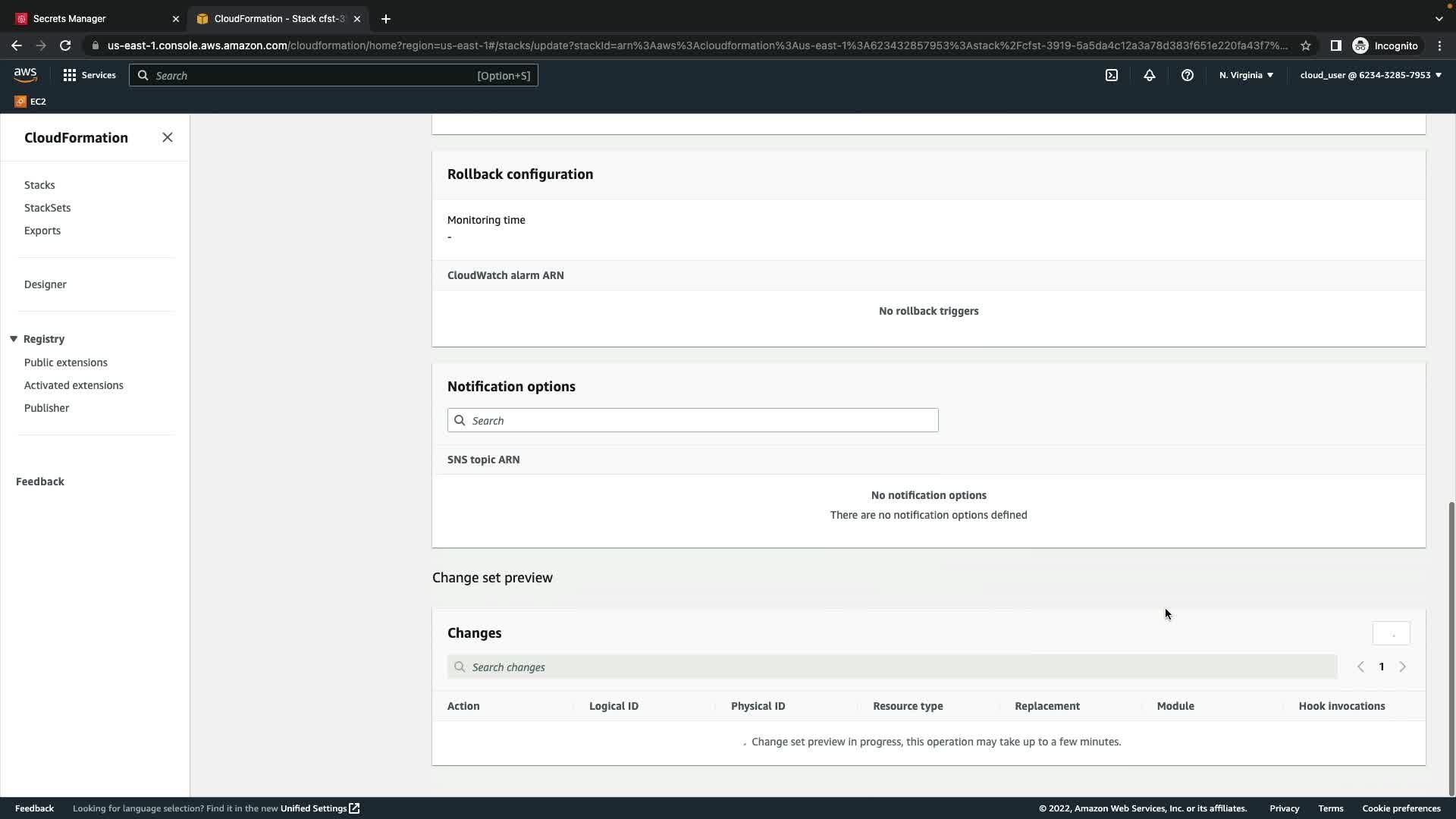The width and height of the screenshot is (1456, 819).
Task: Close the CloudFormation side panel
Action: tap(168, 137)
